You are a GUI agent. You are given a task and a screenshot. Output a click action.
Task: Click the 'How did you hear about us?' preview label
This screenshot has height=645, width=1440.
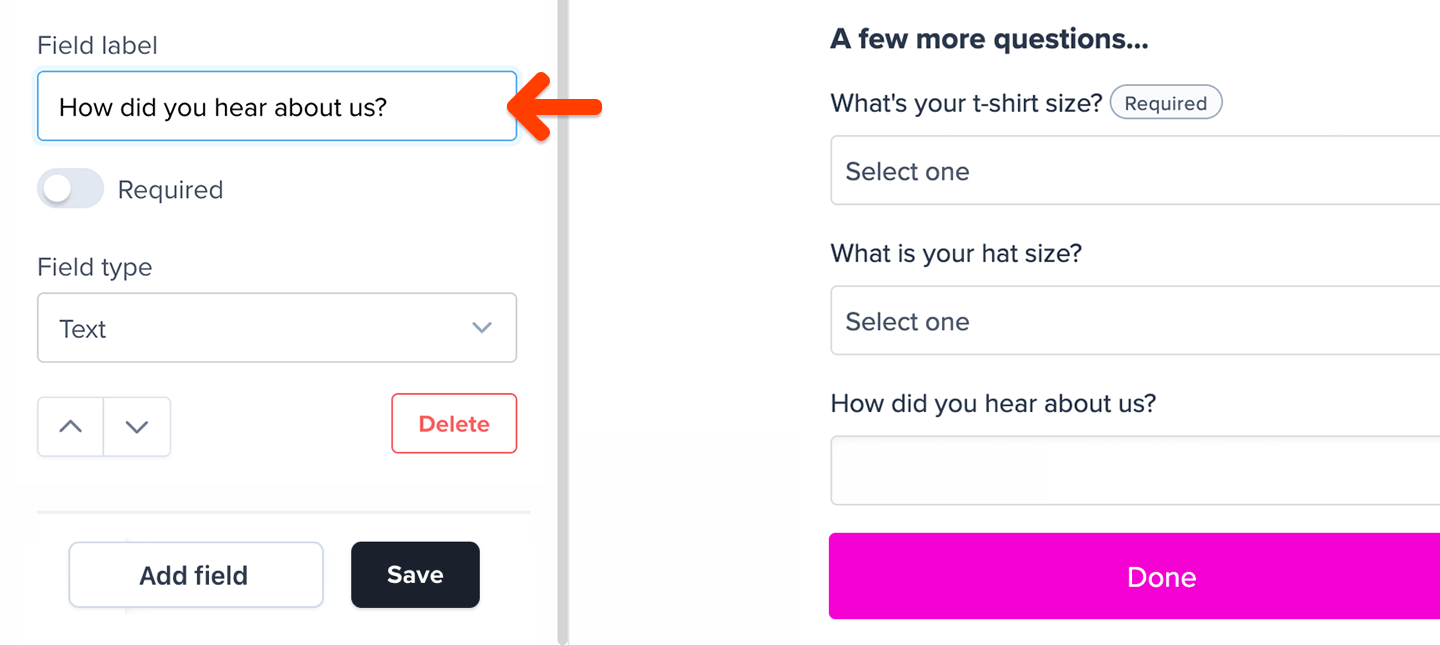point(992,403)
